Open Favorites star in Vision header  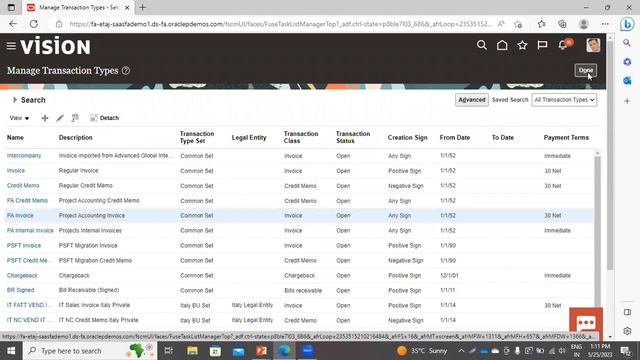tap(522, 45)
